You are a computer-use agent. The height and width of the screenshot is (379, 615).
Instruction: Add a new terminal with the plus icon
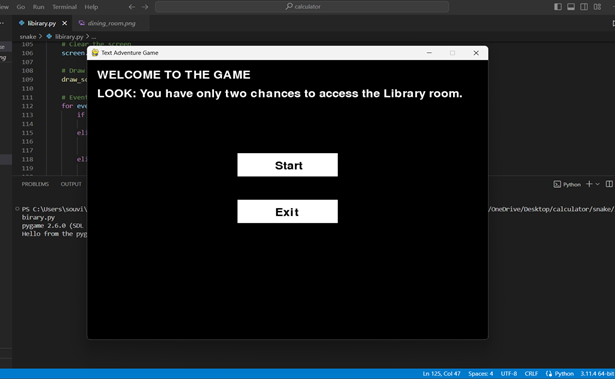pos(589,184)
